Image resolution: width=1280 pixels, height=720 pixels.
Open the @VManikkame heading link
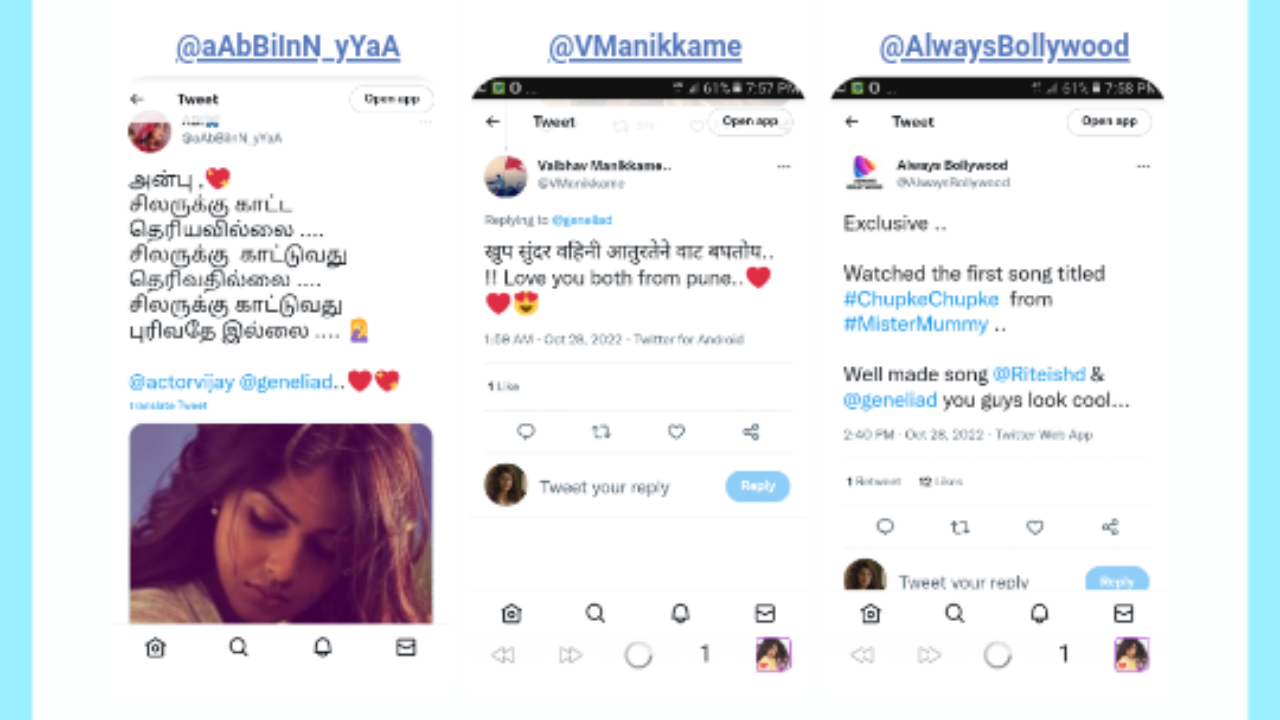pyautogui.click(x=645, y=46)
